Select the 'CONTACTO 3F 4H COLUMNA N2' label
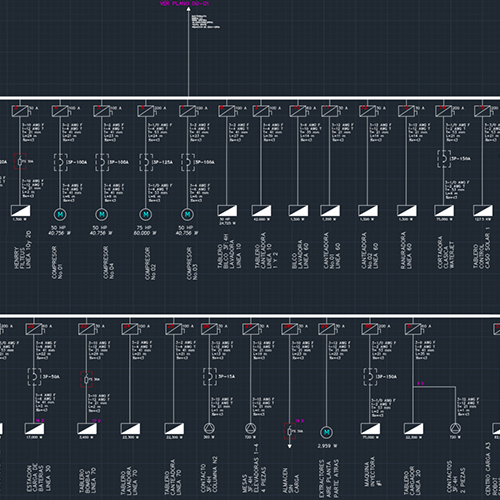The height and width of the screenshot is (500, 500). pyautogui.click(x=209, y=474)
